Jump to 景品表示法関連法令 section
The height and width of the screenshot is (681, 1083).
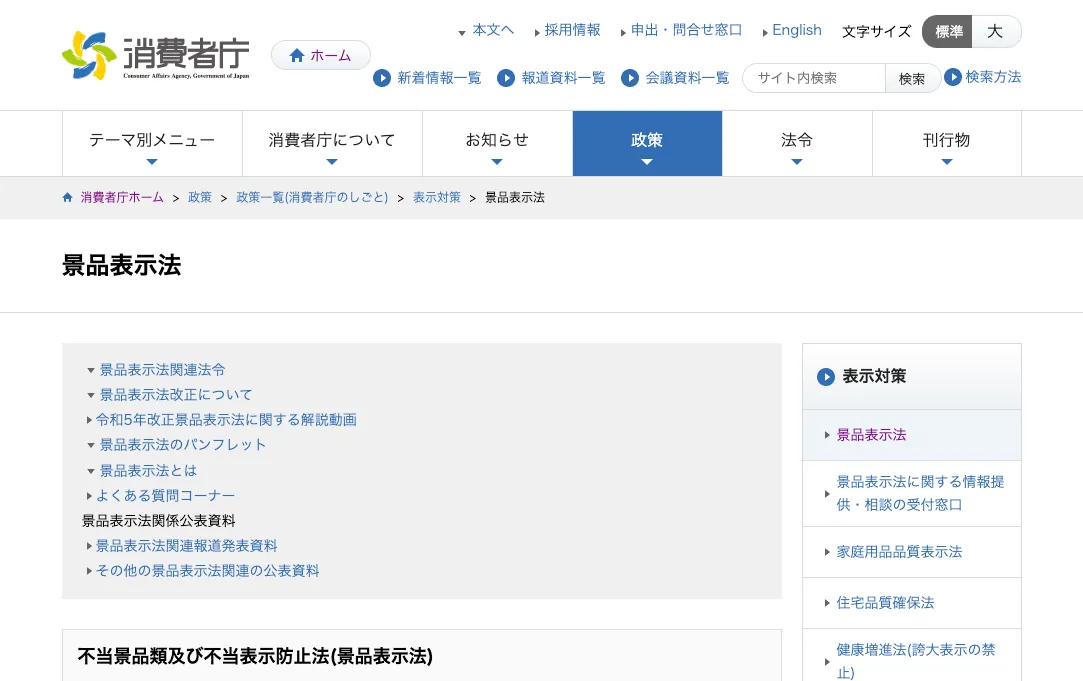162,370
